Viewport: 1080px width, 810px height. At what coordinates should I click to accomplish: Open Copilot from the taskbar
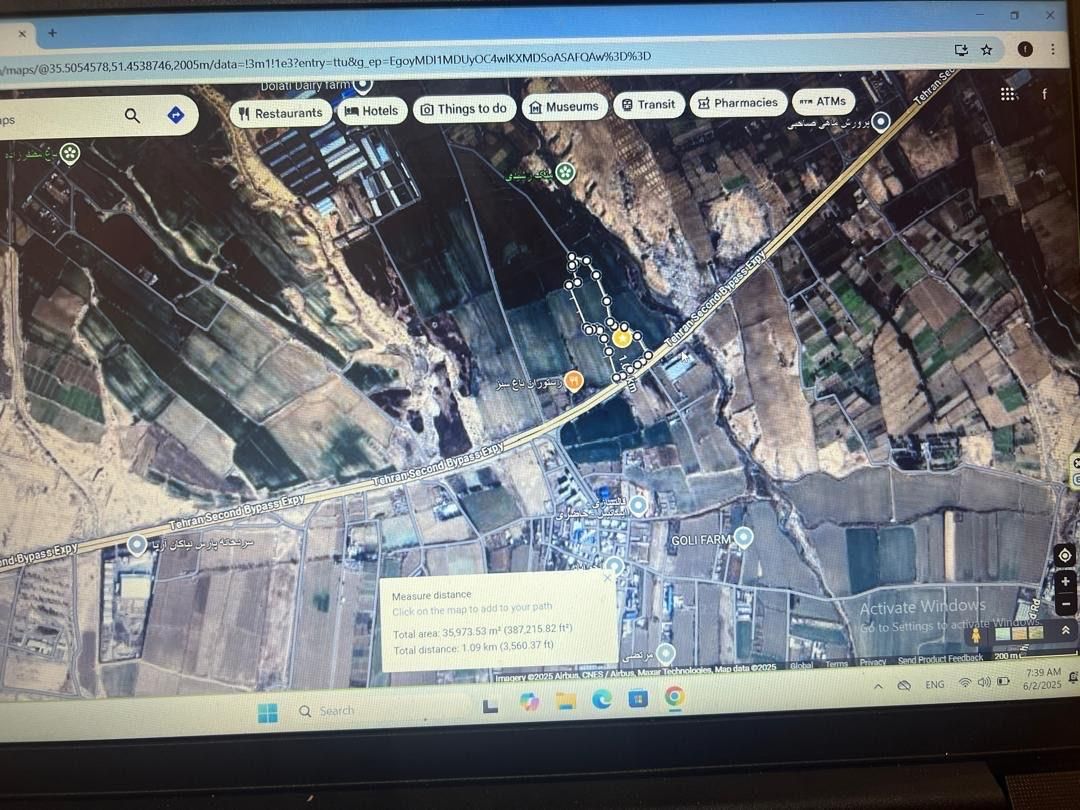point(529,702)
